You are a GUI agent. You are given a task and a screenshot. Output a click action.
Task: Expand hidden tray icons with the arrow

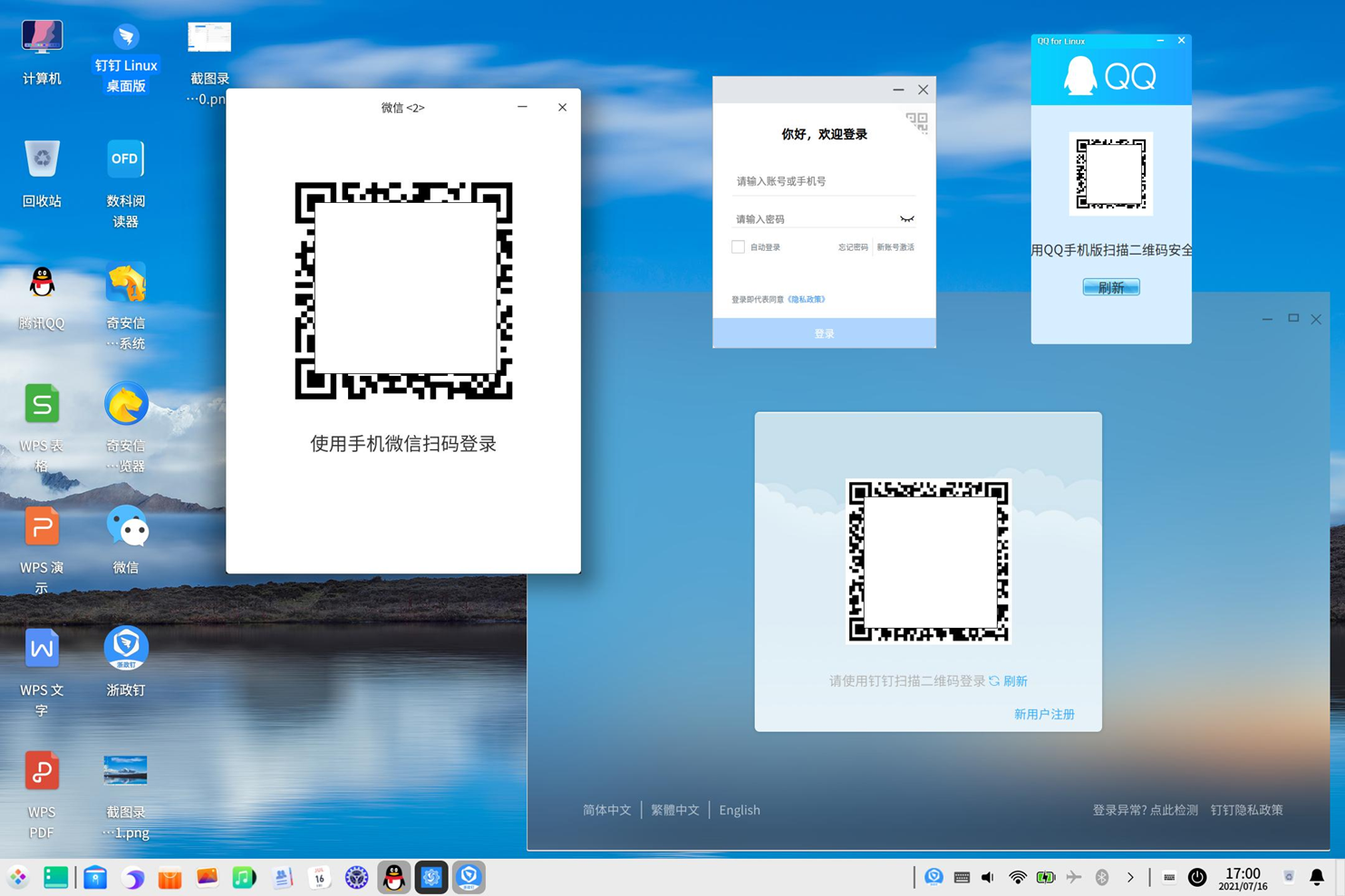click(x=1130, y=877)
